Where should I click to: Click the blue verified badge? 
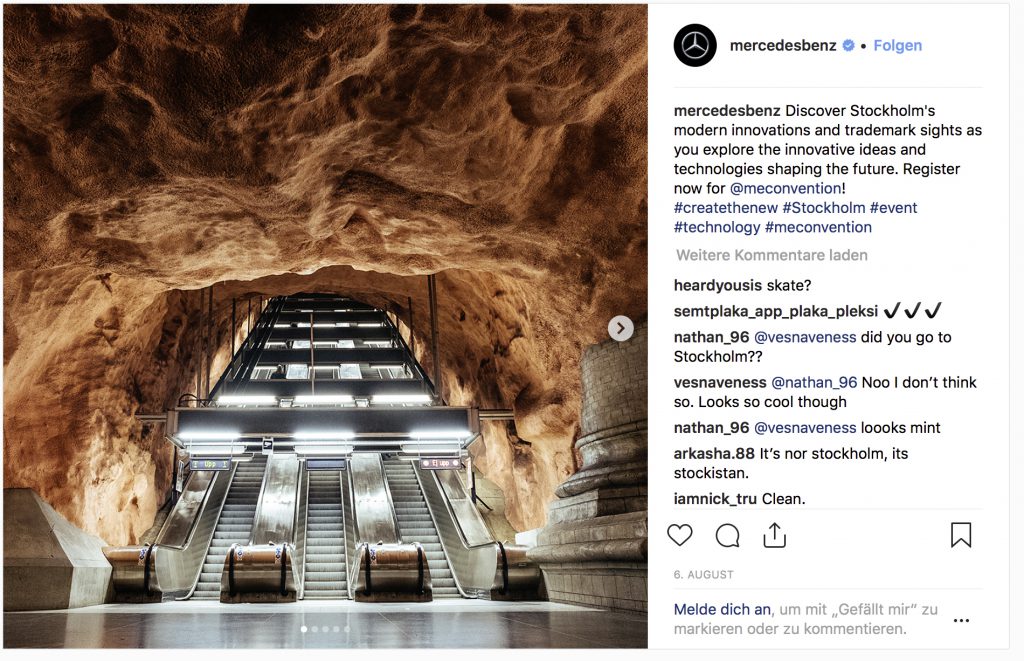848,45
